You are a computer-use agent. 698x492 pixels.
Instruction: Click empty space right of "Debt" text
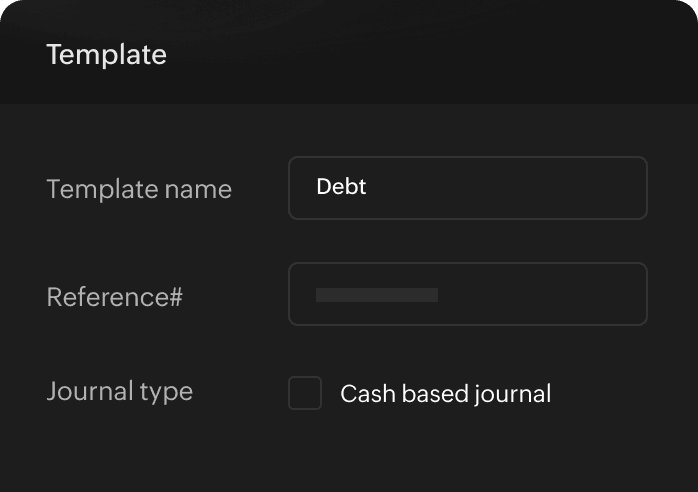[x=520, y=188]
